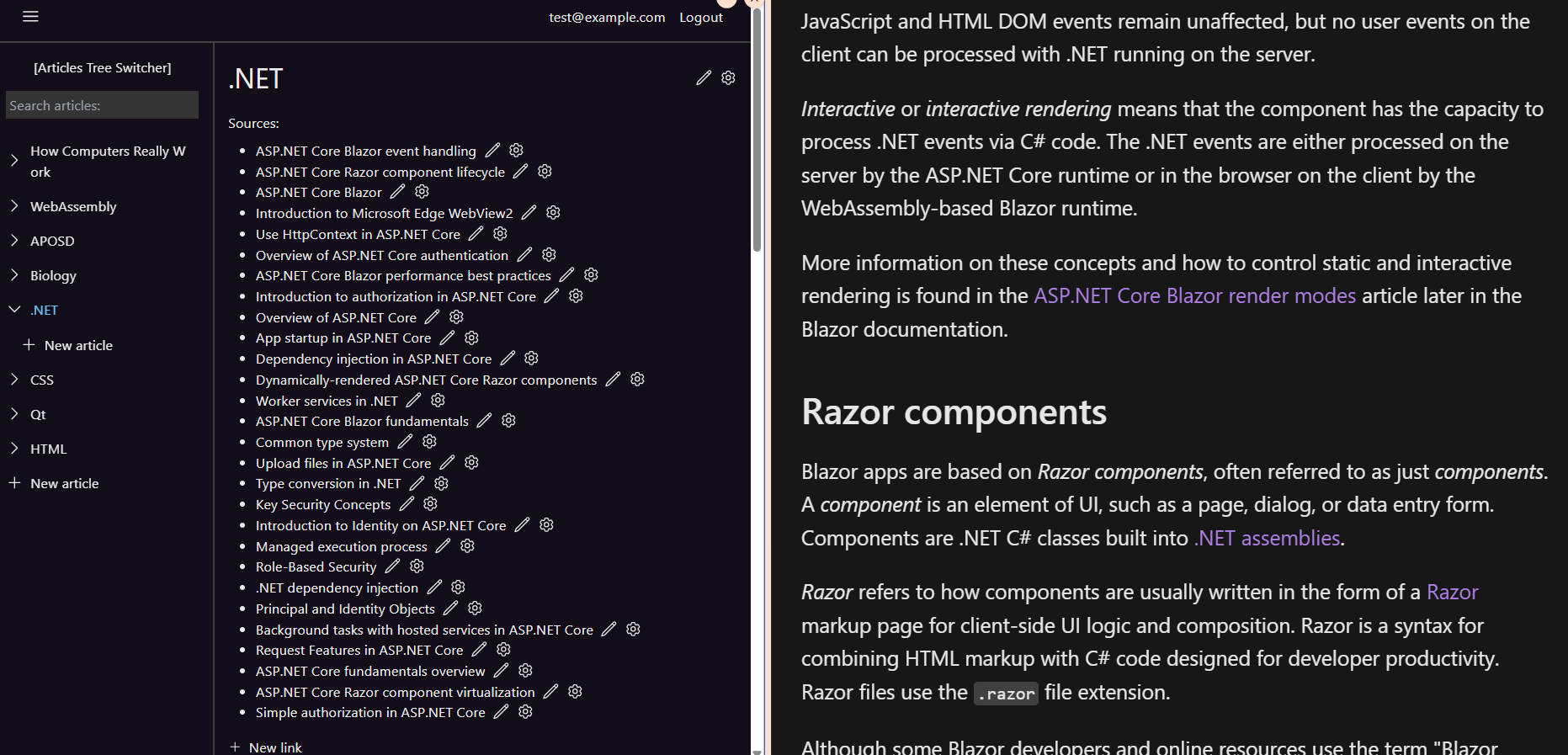Open settings for 'ASP.NET Core Razor component lifecycle'
The image size is (1568, 755).
click(545, 172)
